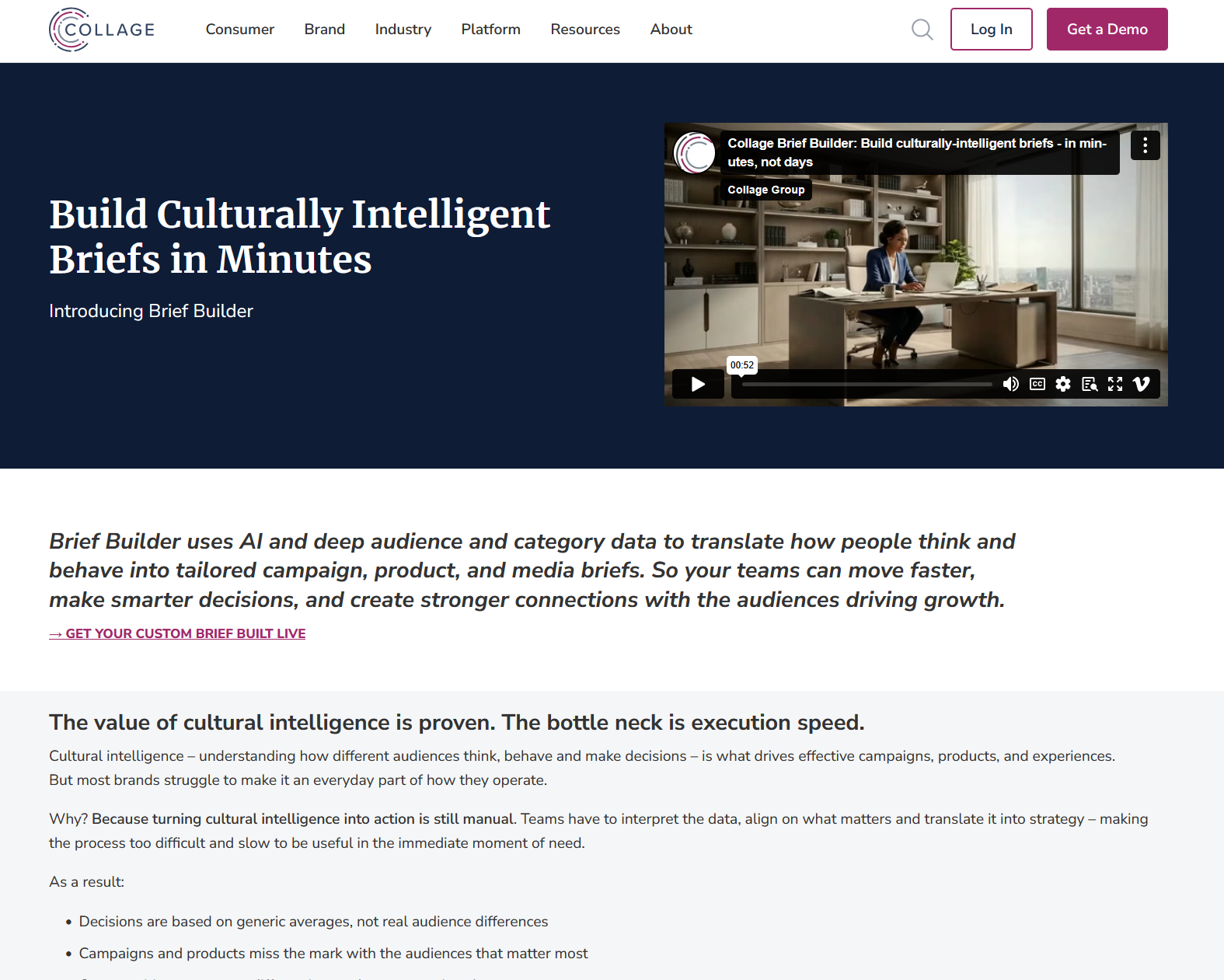Click the Collage Group label in the video
The width and height of the screenshot is (1224, 980).
pyautogui.click(x=766, y=190)
